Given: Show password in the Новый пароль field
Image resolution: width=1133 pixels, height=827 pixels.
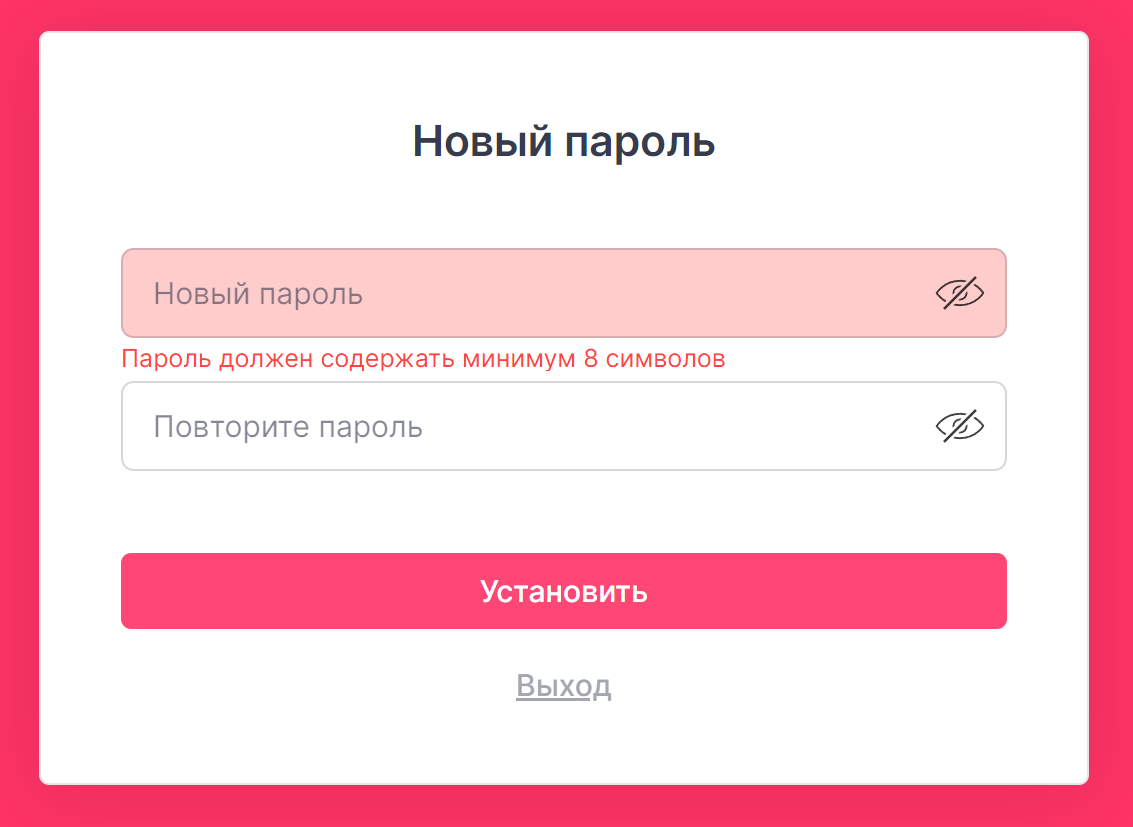Looking at the screenshot, I should click(x=960, y=293).
